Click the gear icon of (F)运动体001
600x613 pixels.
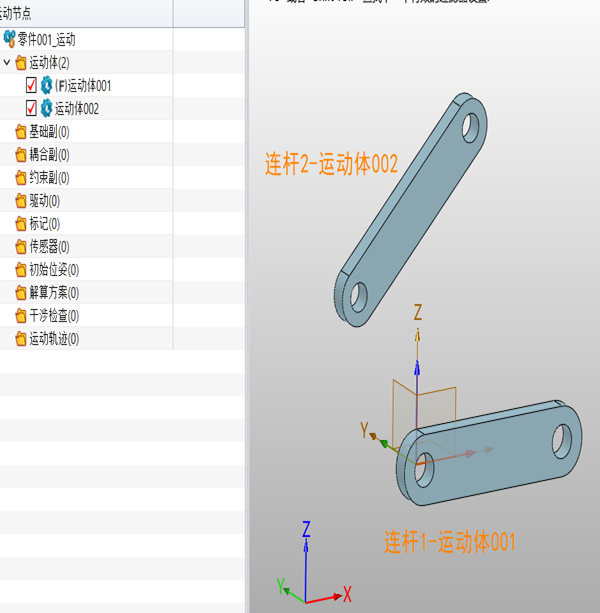pyautogui.click(x=46, y=85)
